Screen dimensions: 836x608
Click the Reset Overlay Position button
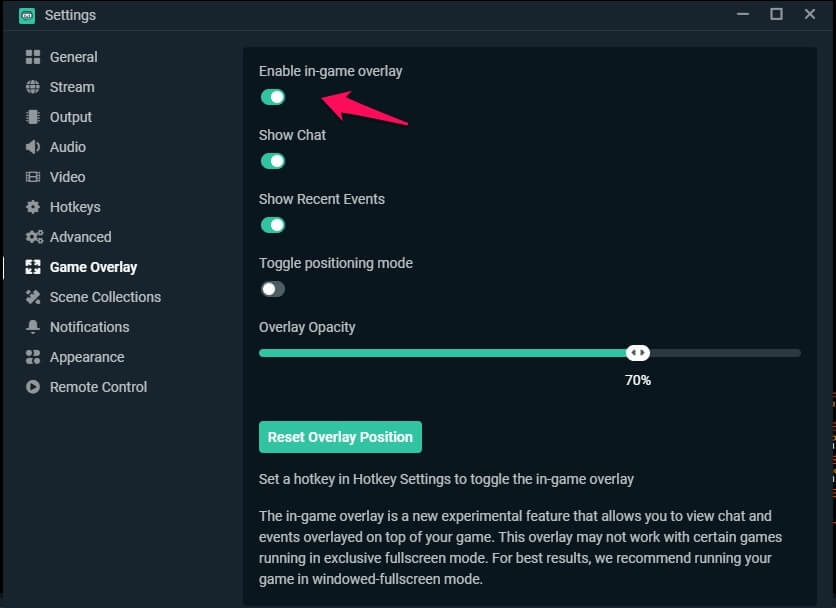tap(340, 437)
